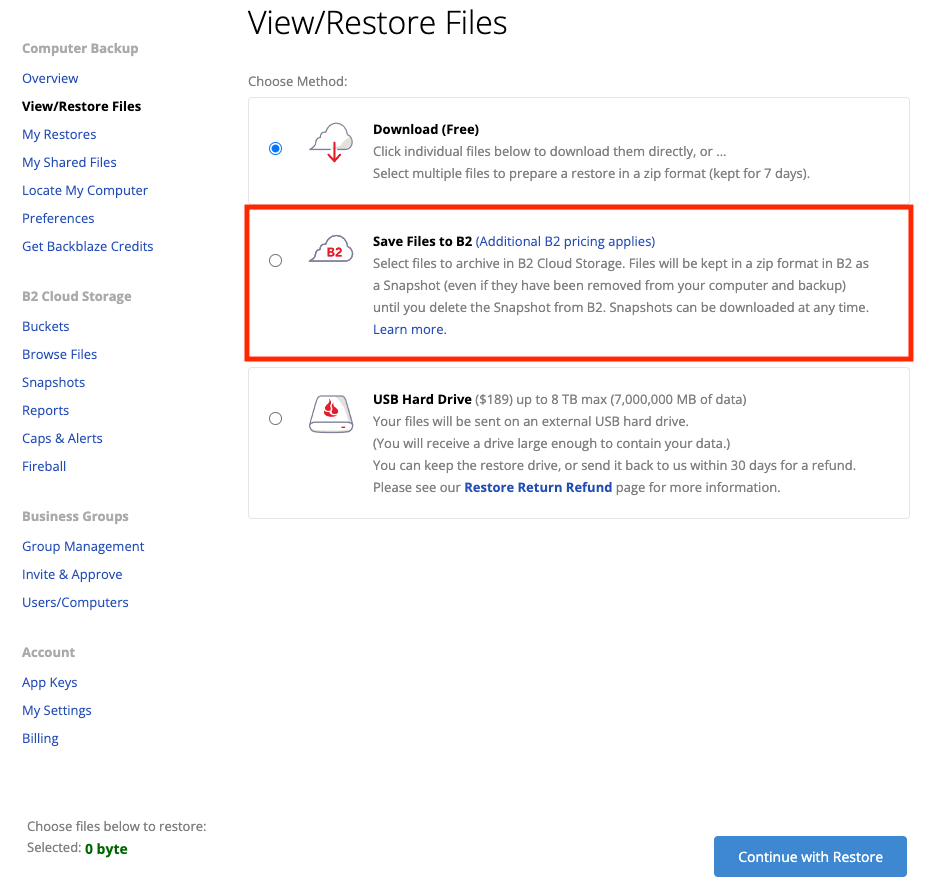Click the View/Restore Files page title
Image resolution: width=940 pixels, height=881 pixels.
point(378,23)
